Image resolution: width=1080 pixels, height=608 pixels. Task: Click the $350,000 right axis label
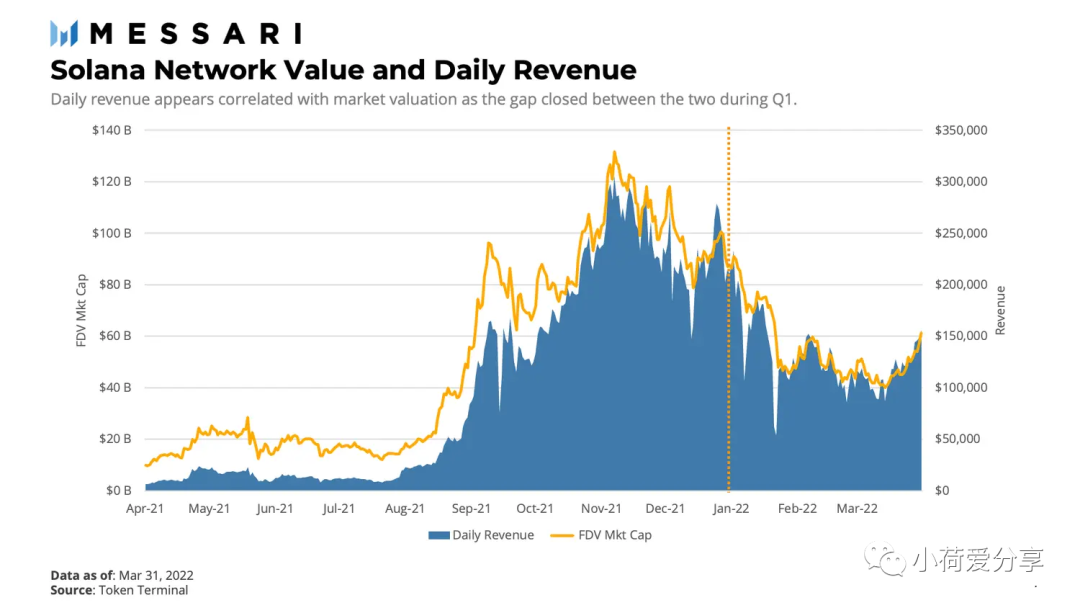click(961, 130)
